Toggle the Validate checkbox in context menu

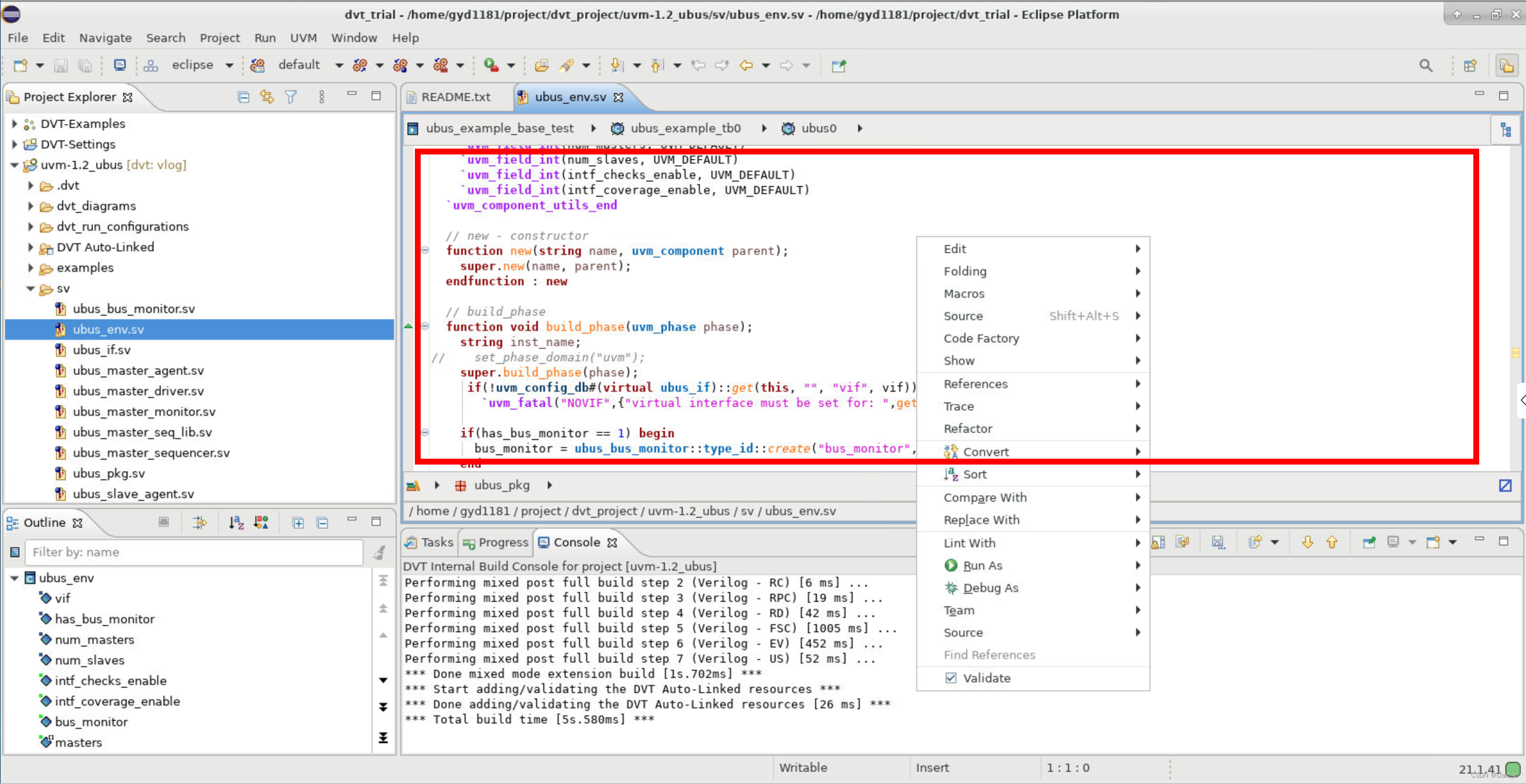click(951, 678)
